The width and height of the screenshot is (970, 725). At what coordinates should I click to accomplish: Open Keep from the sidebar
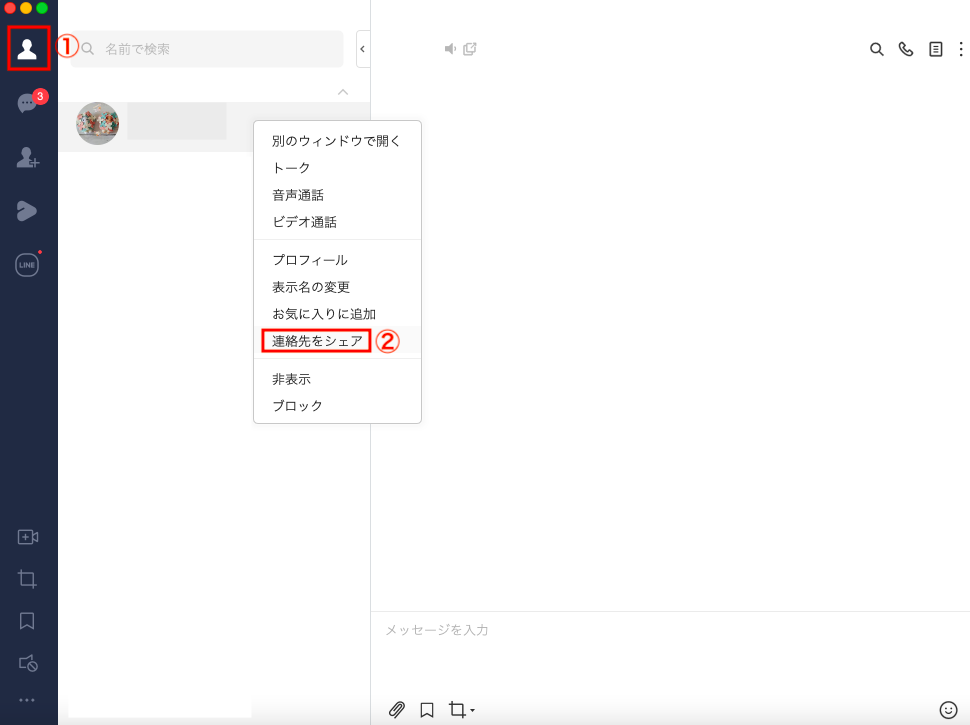click(28, 620)
